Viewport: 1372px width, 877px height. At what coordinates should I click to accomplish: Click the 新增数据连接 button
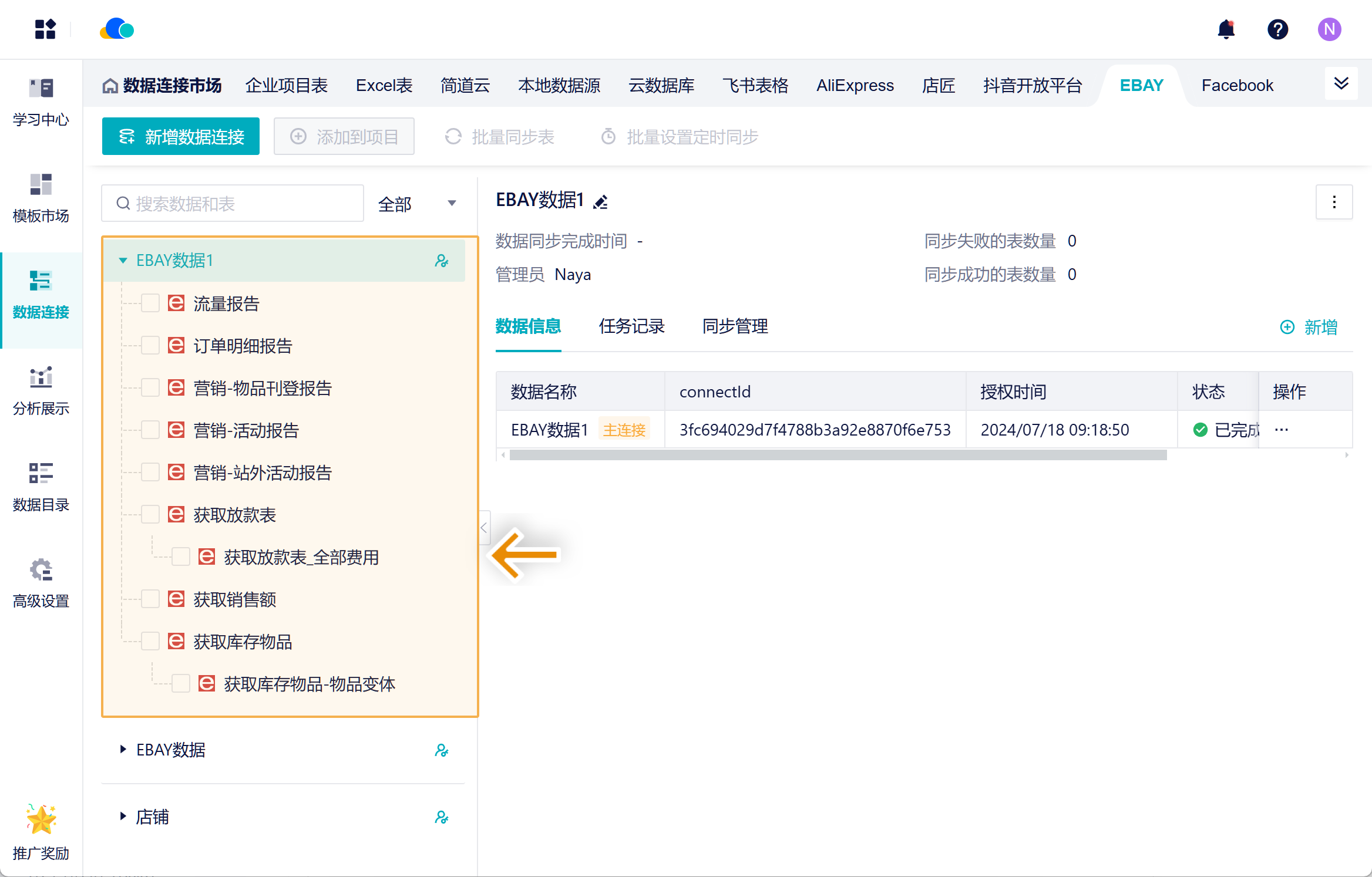tap(181, 137)
